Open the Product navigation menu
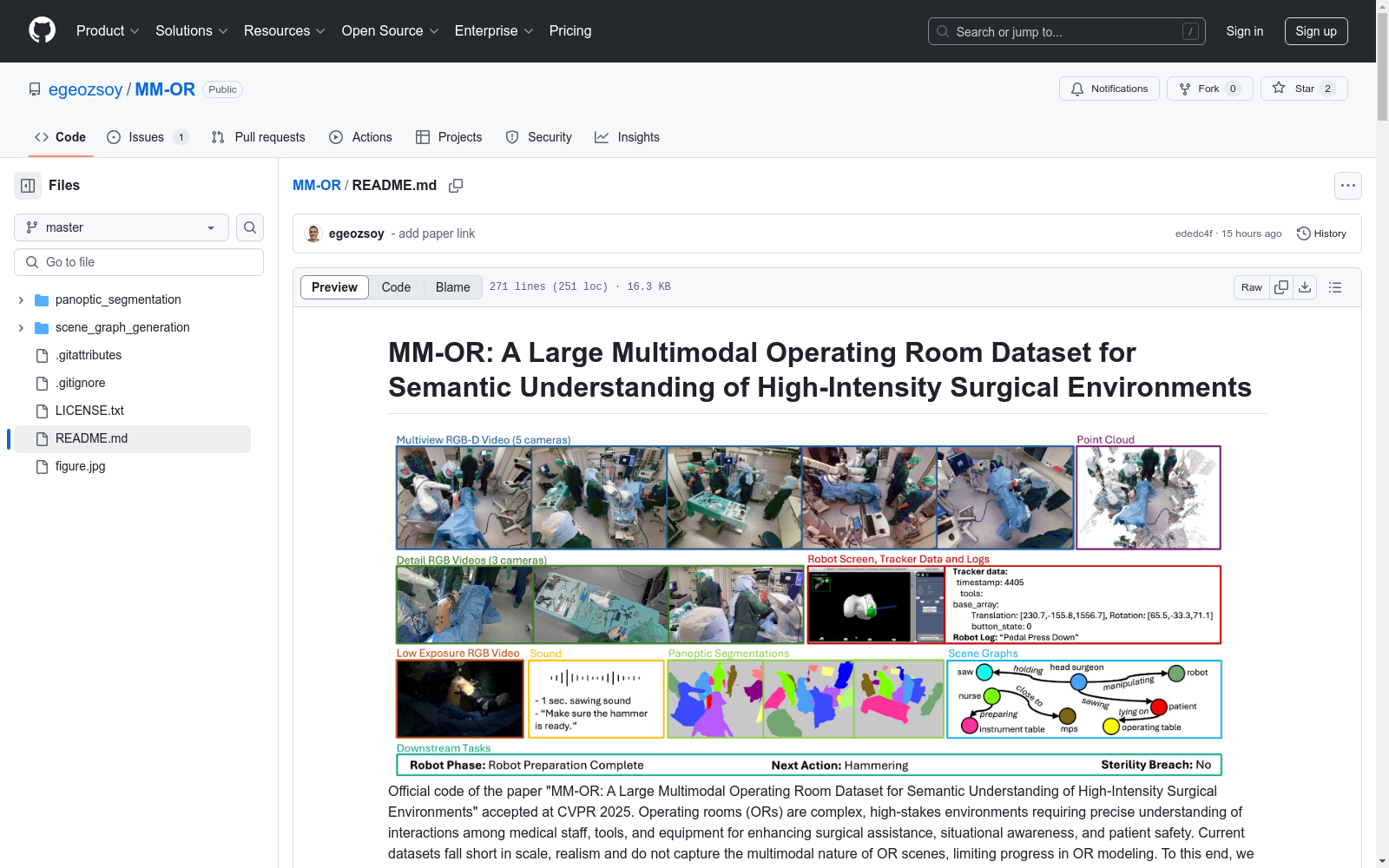This screenshot has height=868, width=1389. tap(108, 31)
